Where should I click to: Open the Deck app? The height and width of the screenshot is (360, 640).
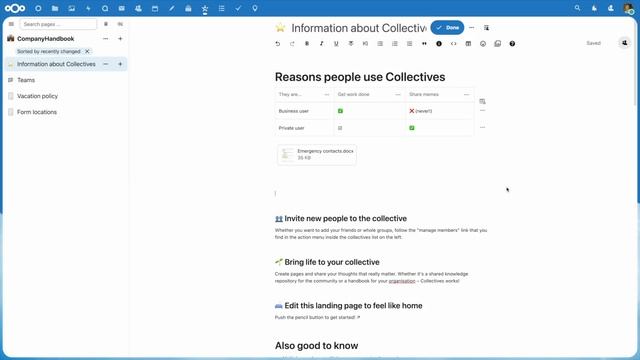(x=188, y=8)
